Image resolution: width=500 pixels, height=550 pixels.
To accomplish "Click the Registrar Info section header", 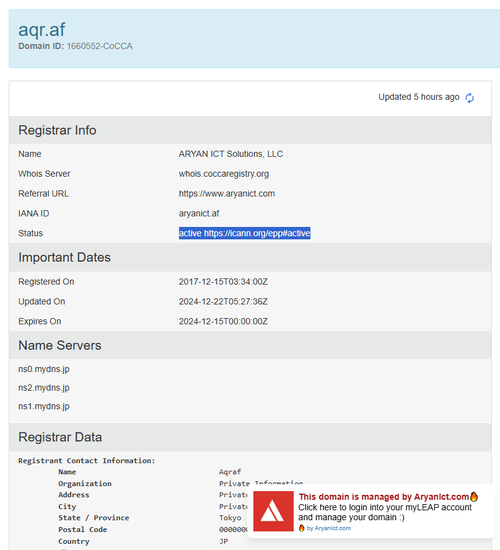I will (57, 130).
